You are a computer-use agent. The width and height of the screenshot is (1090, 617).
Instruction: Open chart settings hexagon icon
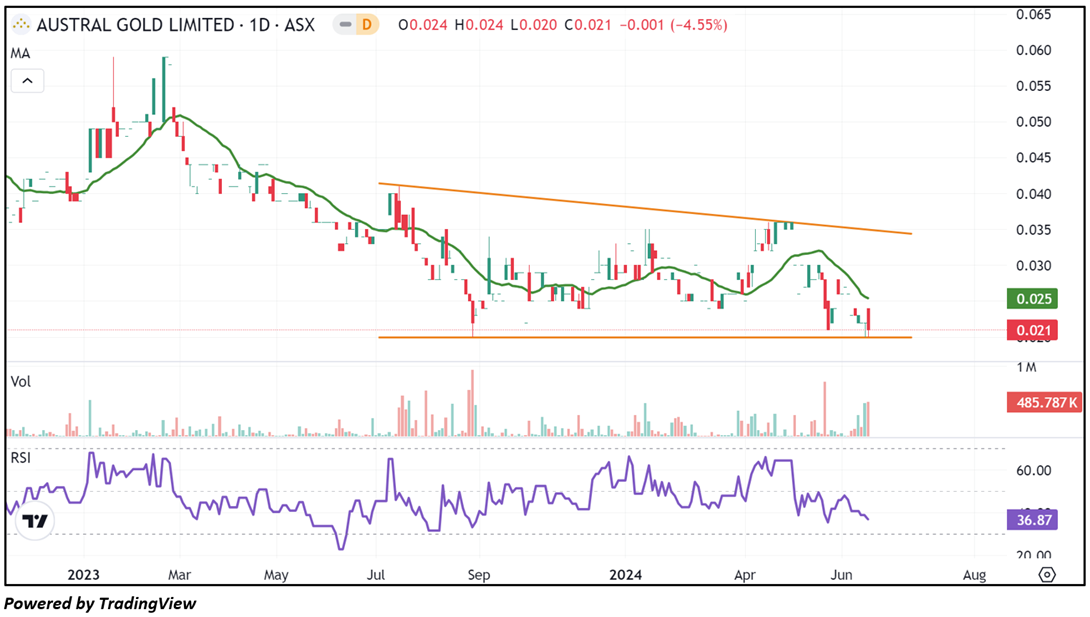click(1047, 575)
